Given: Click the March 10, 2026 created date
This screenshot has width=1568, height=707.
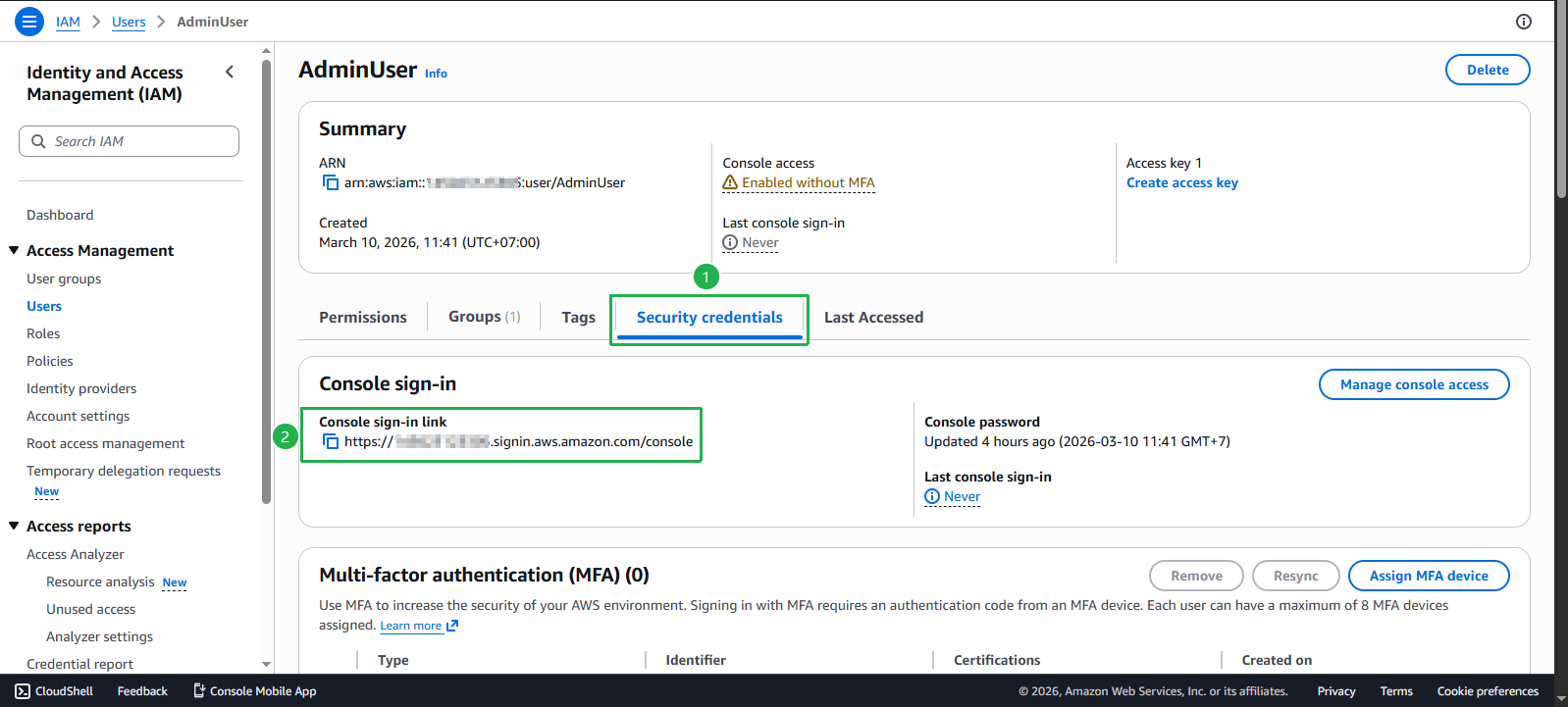Looking at the screenshot, I should pos(429,242).
